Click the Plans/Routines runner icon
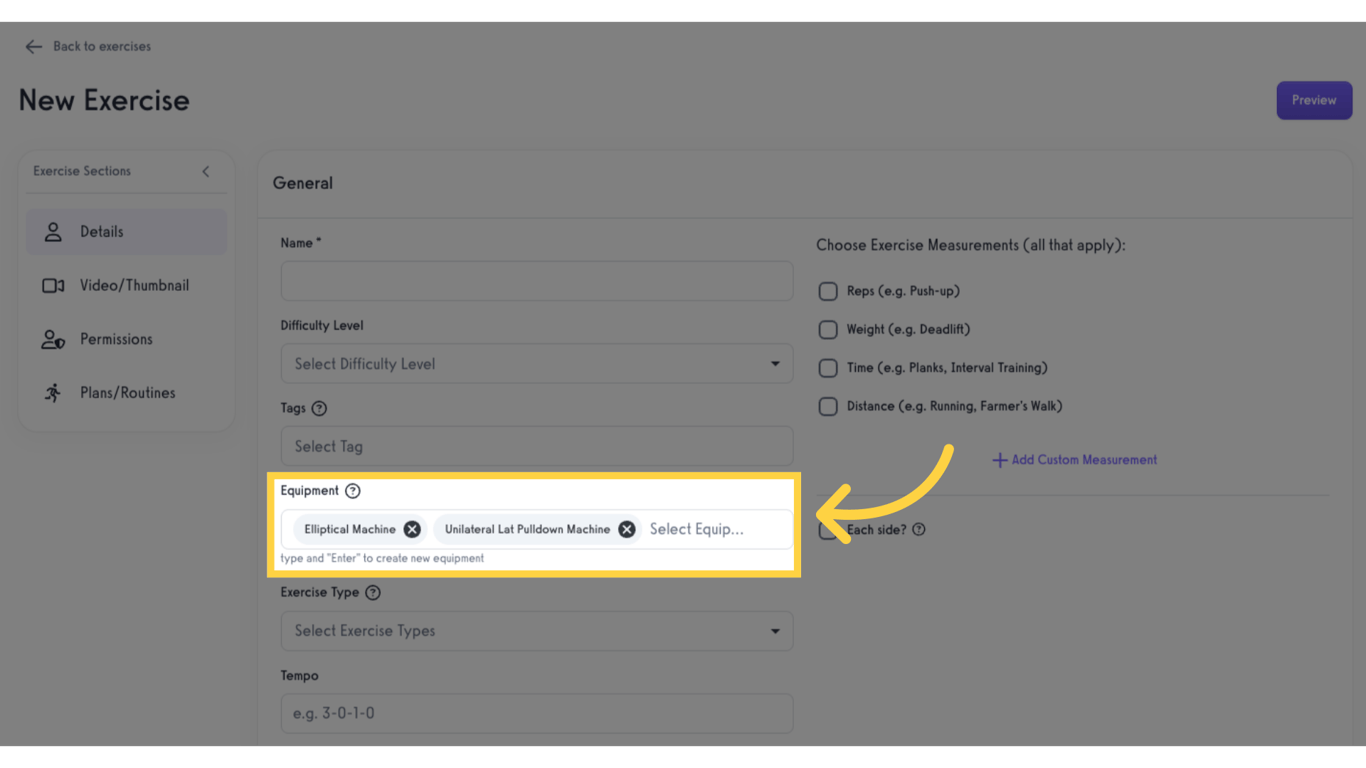 (x=53, y=392)
